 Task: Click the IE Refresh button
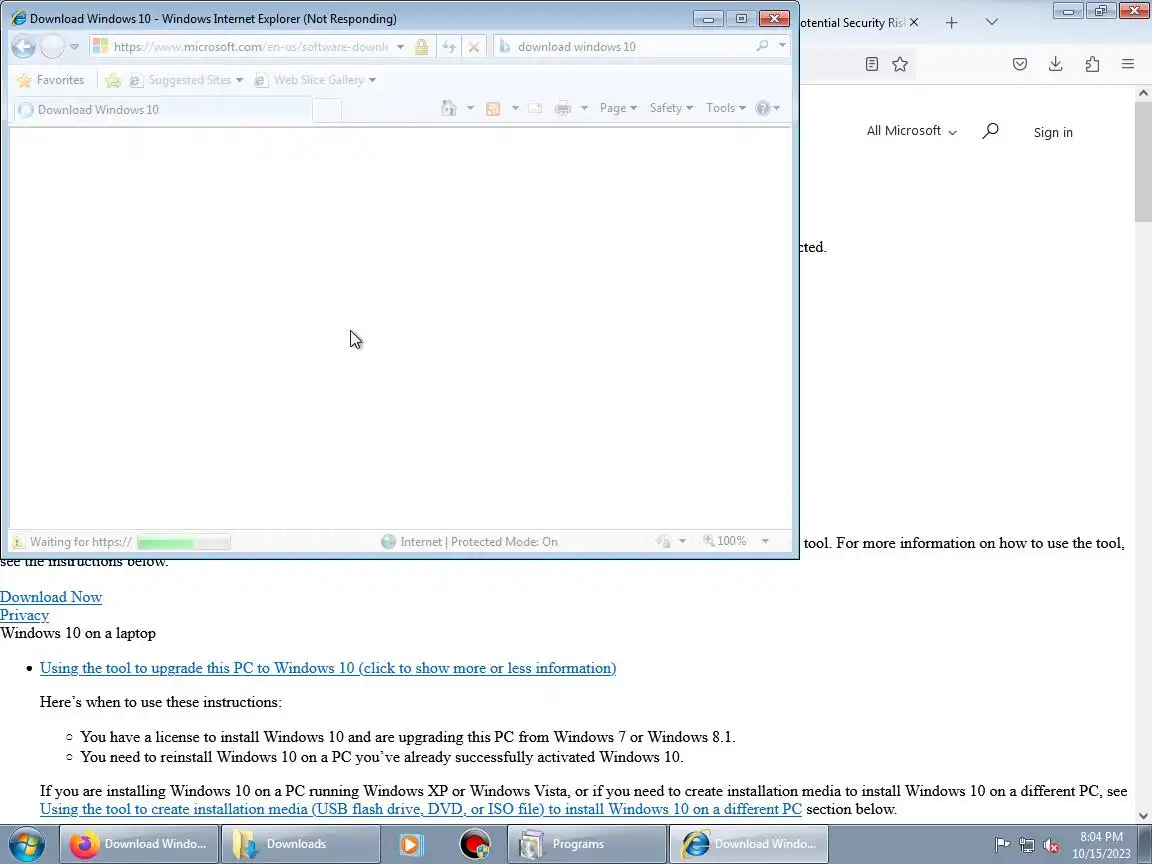(x=449, y=47)
